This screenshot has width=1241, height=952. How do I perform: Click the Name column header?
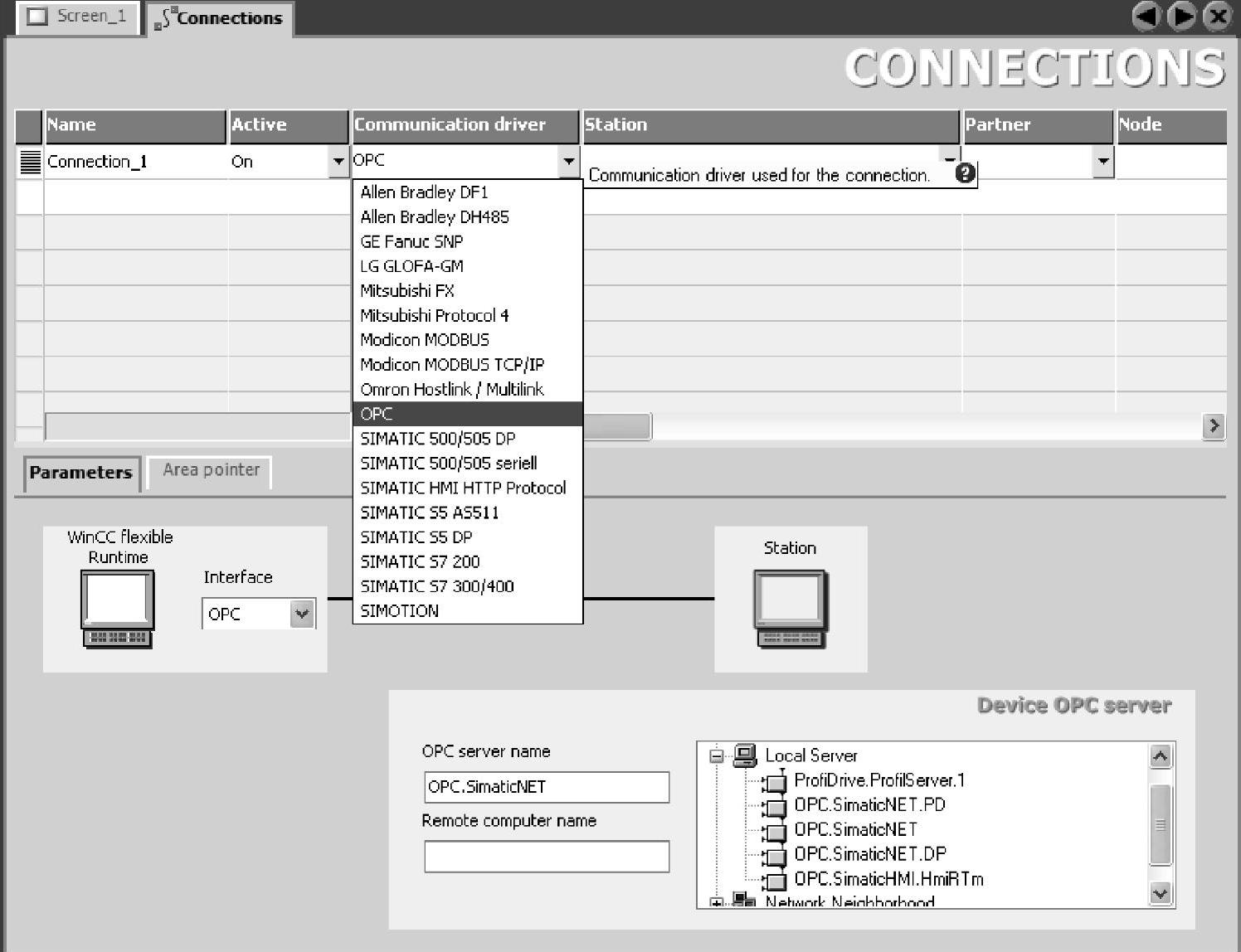[x=135, y=125]
